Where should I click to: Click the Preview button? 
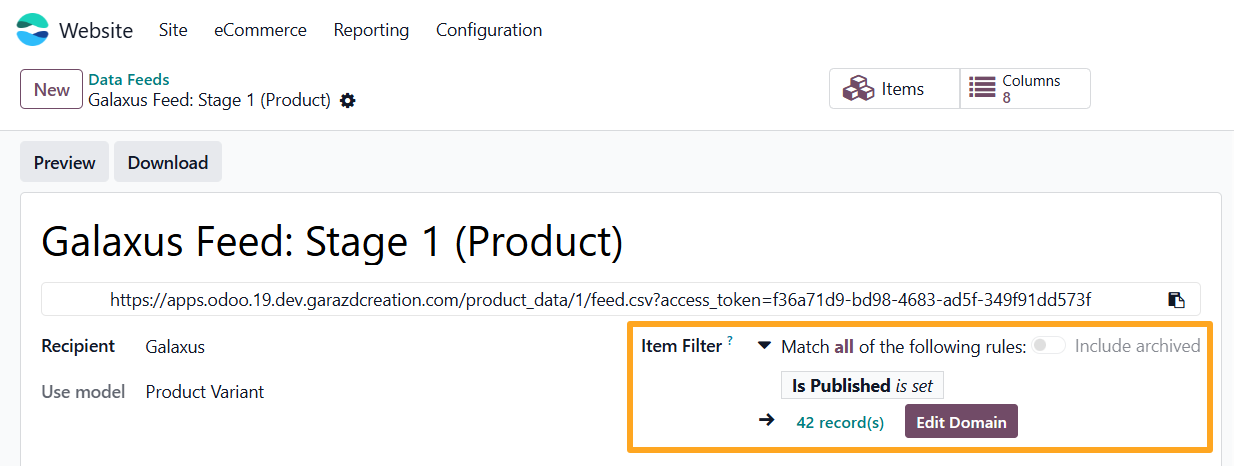[x=65, y=162]
